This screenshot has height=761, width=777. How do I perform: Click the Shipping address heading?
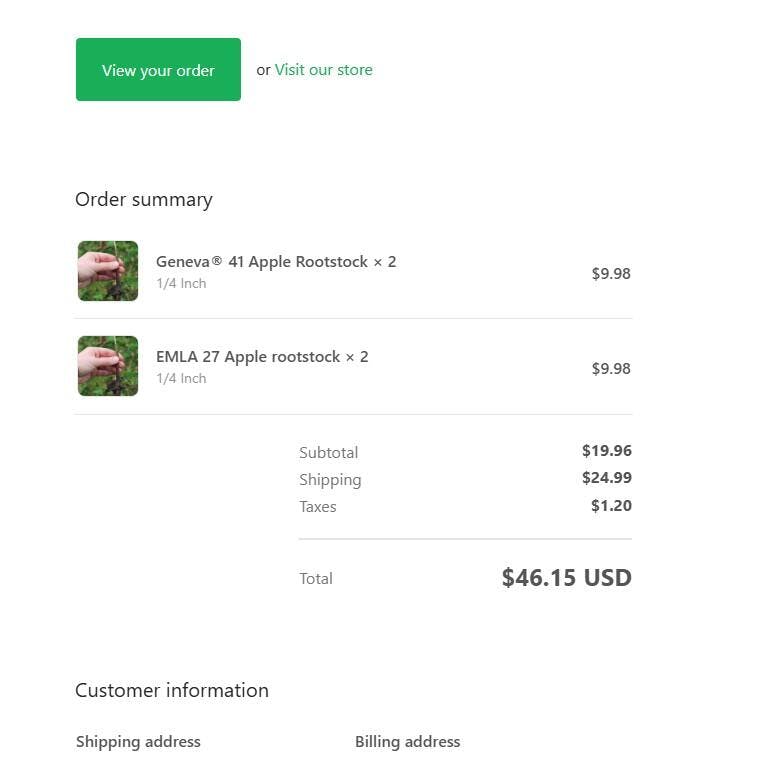click(138, 742)
